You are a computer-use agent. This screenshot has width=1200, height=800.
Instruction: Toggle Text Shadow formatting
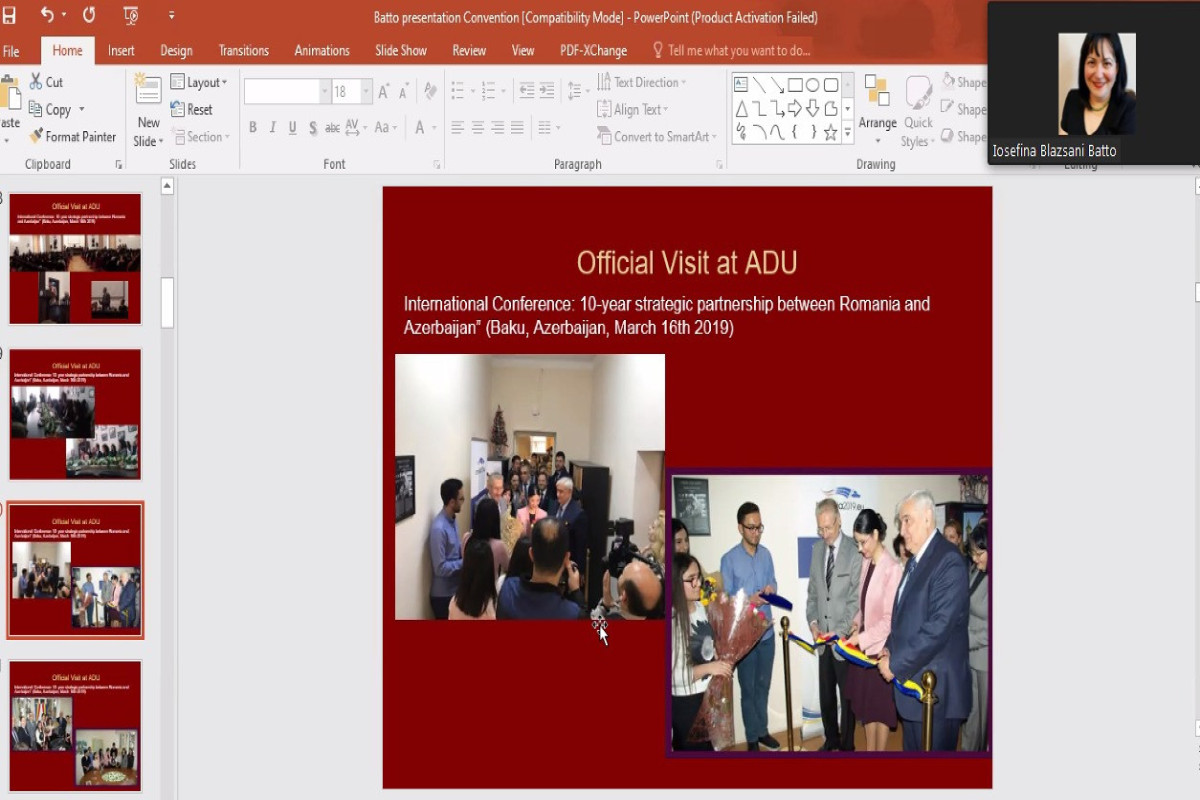click(313, 127)
